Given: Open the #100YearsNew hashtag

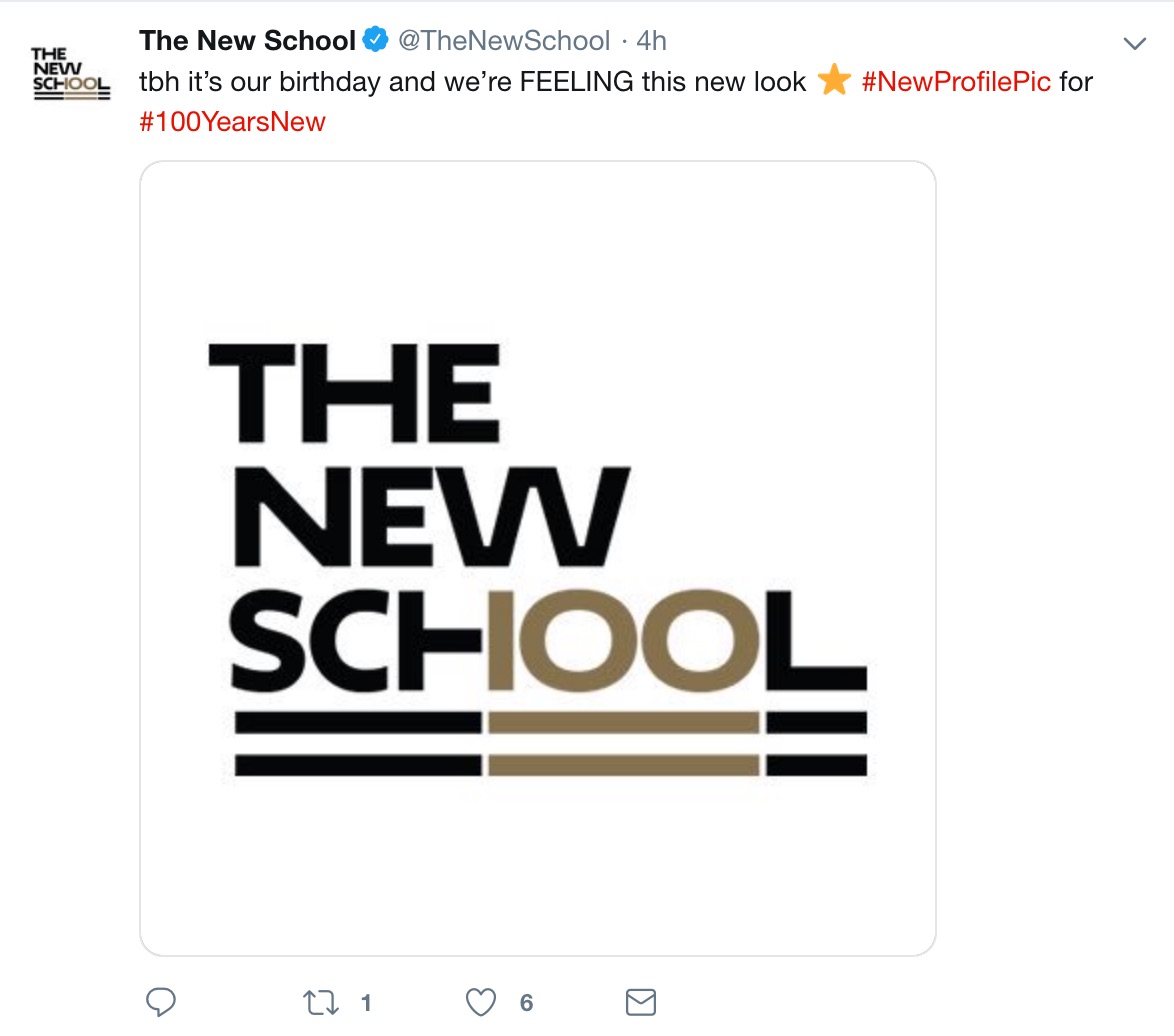Looking at the screenshot, I should 232,122.
